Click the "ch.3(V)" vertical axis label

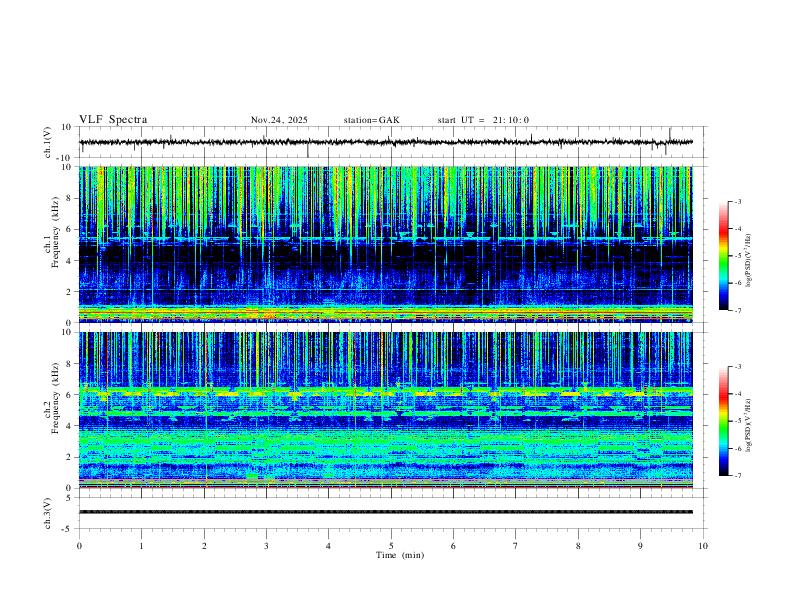pyautogui.click(x=48, y=513)
